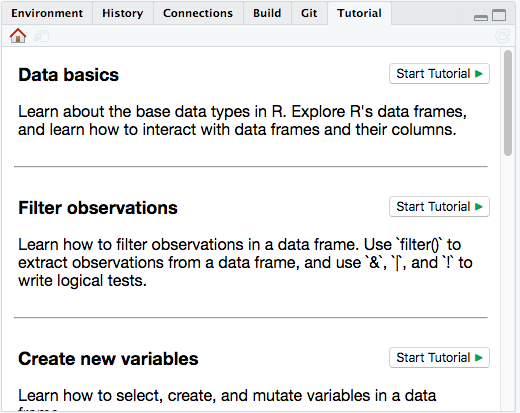Click the vertical scrollbar thumb
This screenshot has width=520, height=413.
coord(508,103)
